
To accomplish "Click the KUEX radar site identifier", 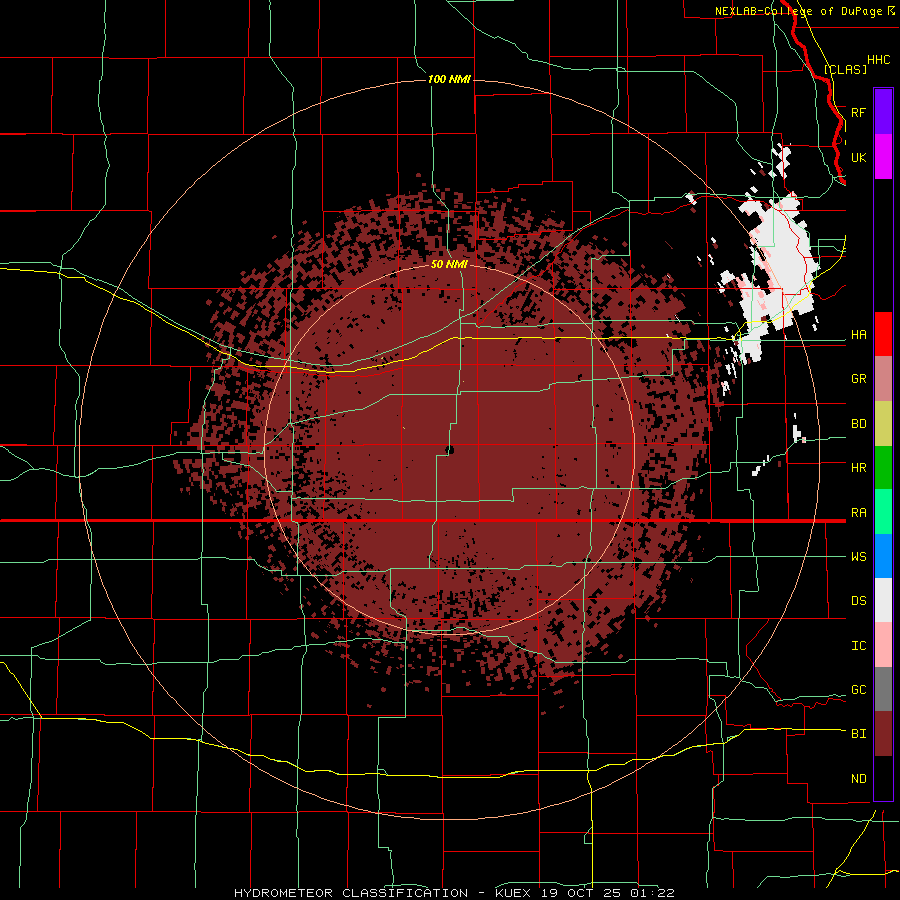I will [514, 893].
